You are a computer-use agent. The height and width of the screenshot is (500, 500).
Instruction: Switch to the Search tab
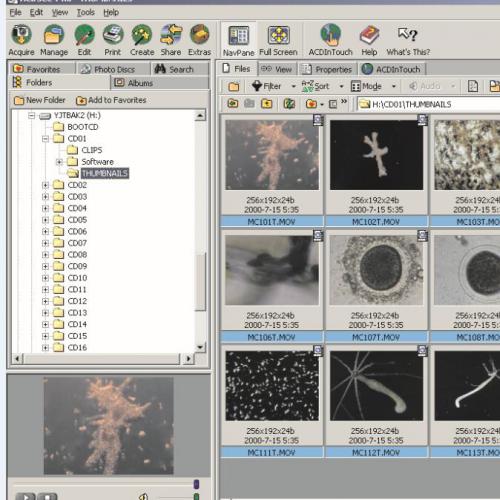180,69
